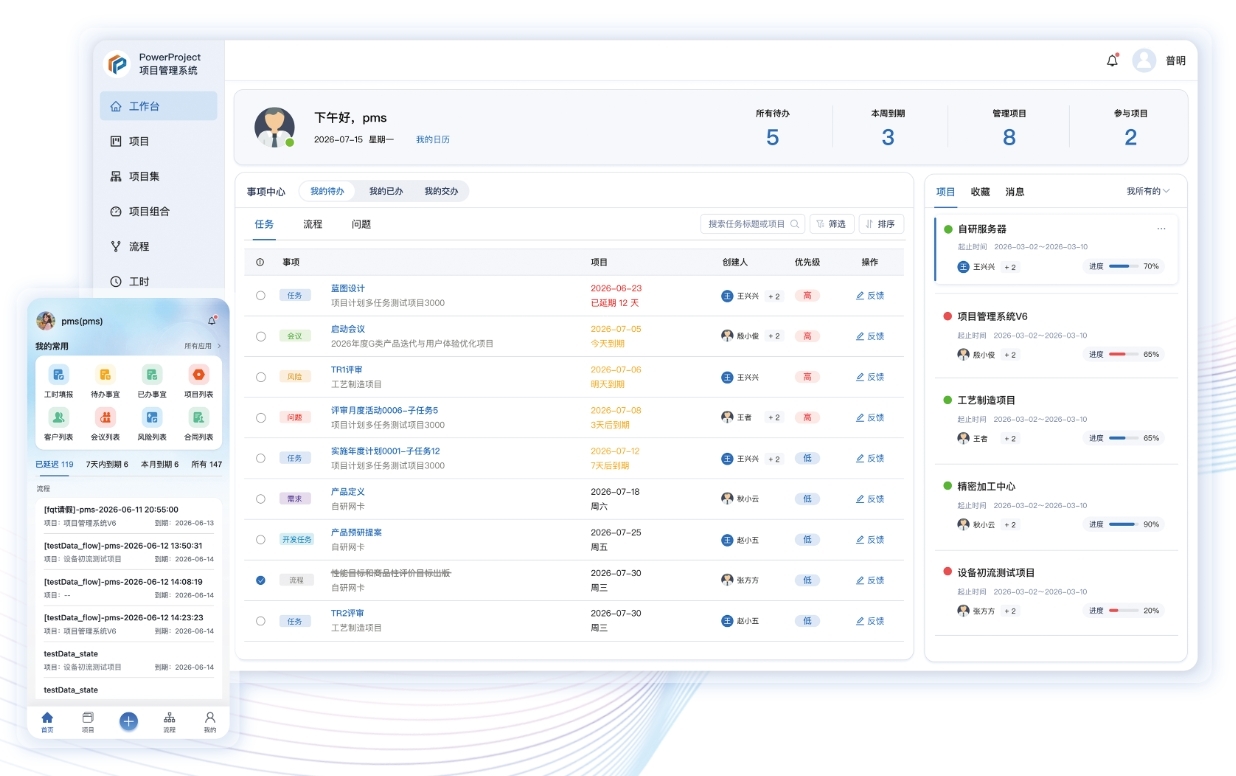The width and height of the screenshot is (1236, 776).
Task: Switch to 我的交办 tab
Action: coord(441,191)
